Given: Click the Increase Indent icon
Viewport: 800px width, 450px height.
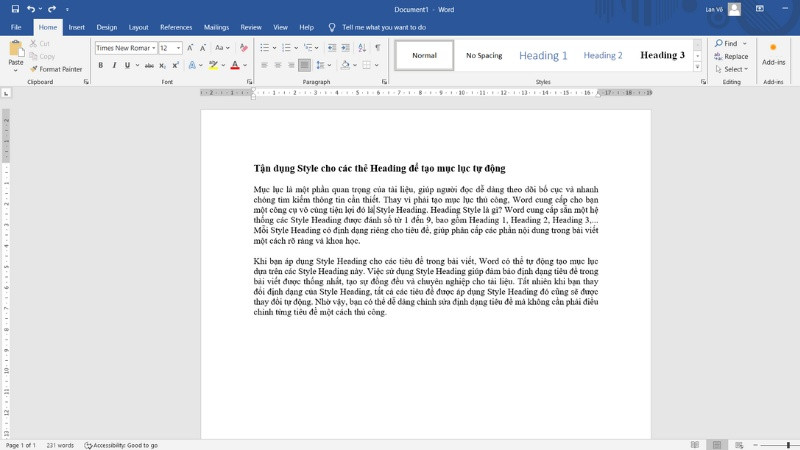Looking at the screenshot, I should (x=346, y=48).
